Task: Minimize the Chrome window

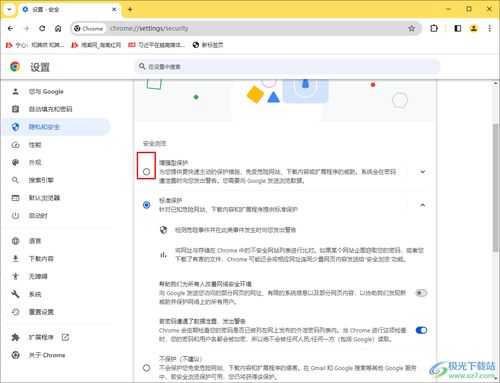Action: pyautogui.click(x=449, y=9)
